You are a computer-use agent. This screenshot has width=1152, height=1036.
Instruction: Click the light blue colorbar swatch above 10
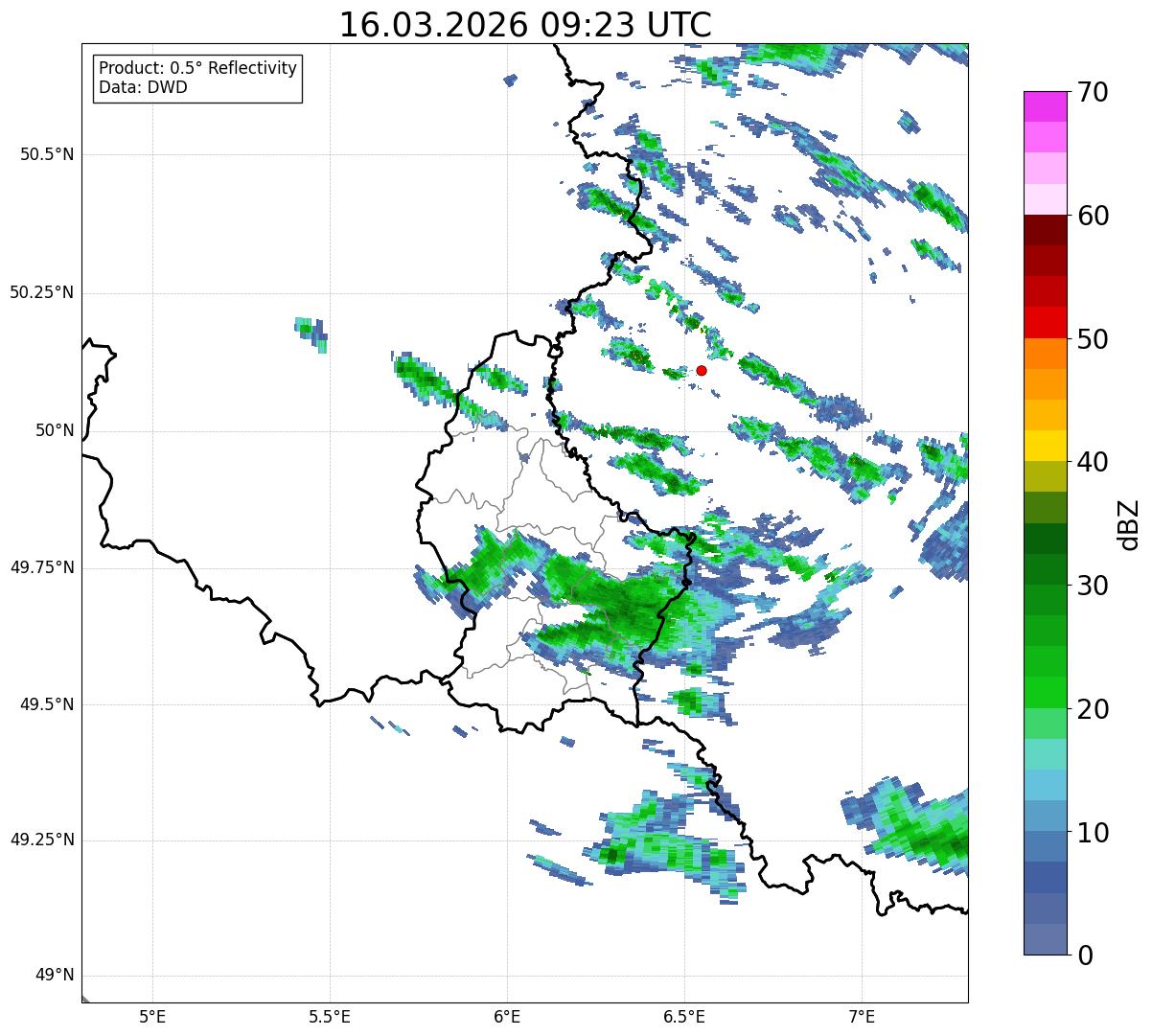point(1046,786)
